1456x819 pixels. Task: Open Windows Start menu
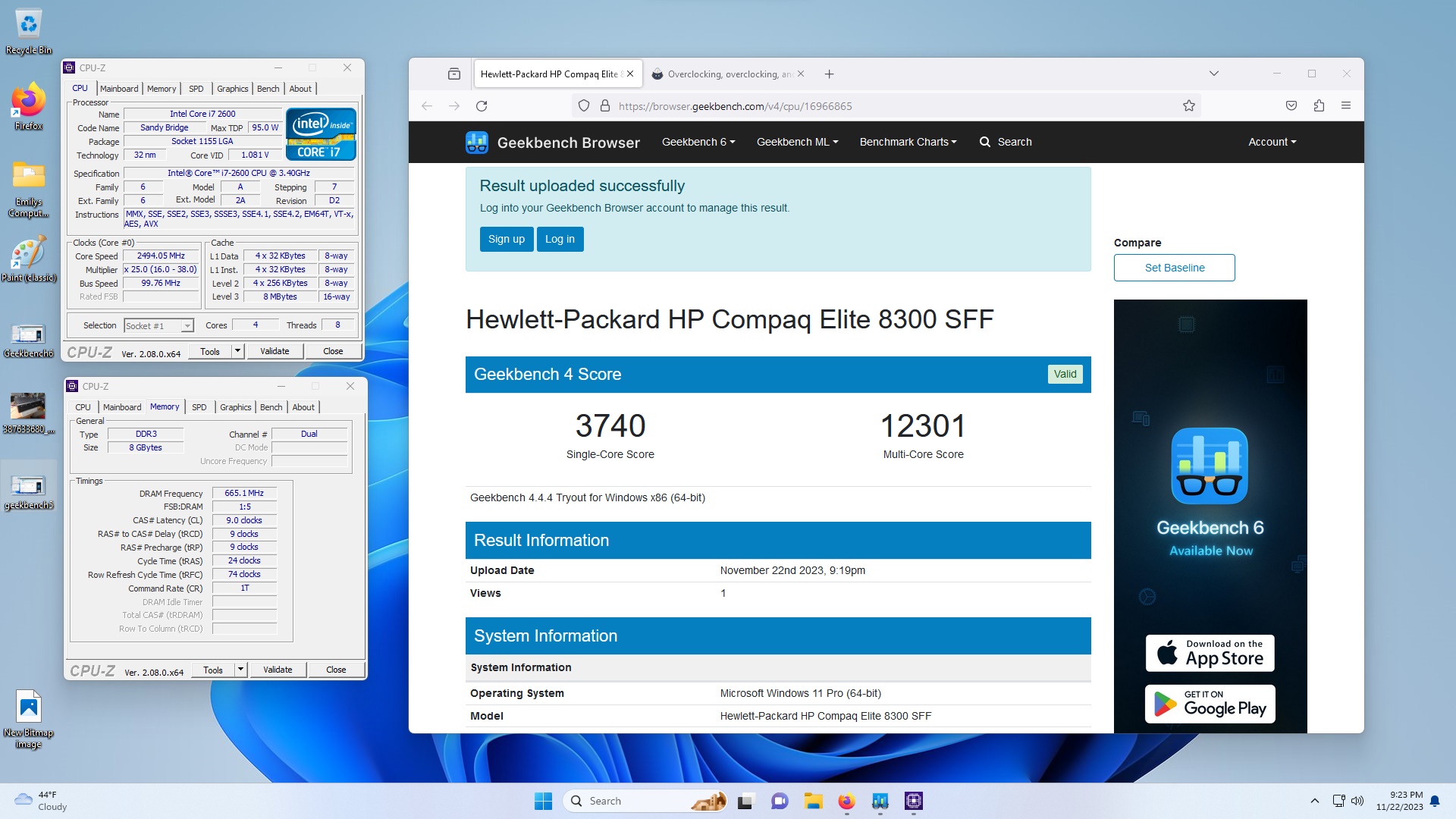pyautogui.click(x=544, y=801)
